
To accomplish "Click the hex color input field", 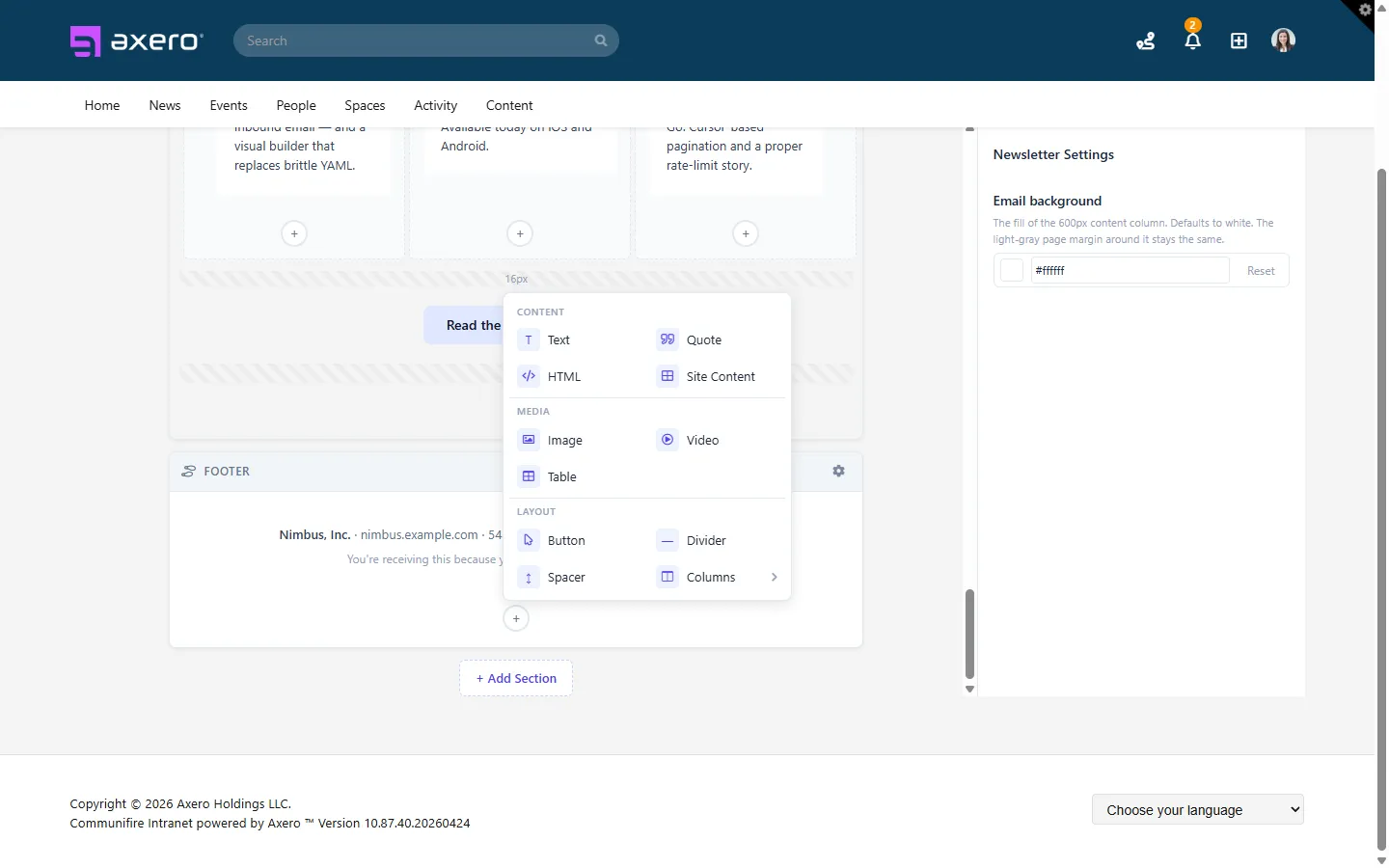I will 1130,270.
